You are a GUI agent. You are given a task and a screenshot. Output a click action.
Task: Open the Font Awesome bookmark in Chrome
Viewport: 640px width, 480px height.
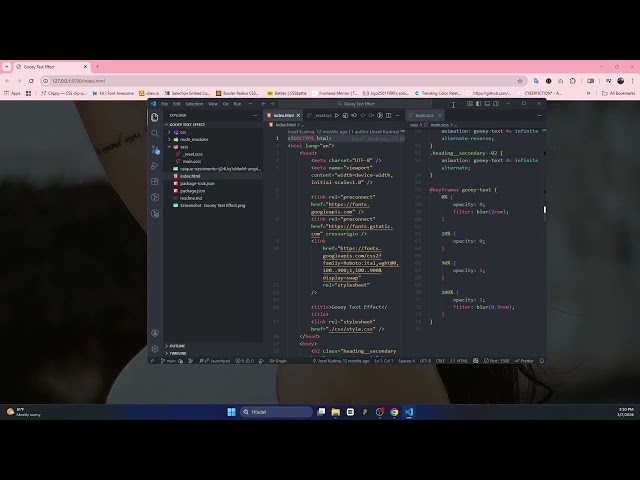[x=113, y=93]
